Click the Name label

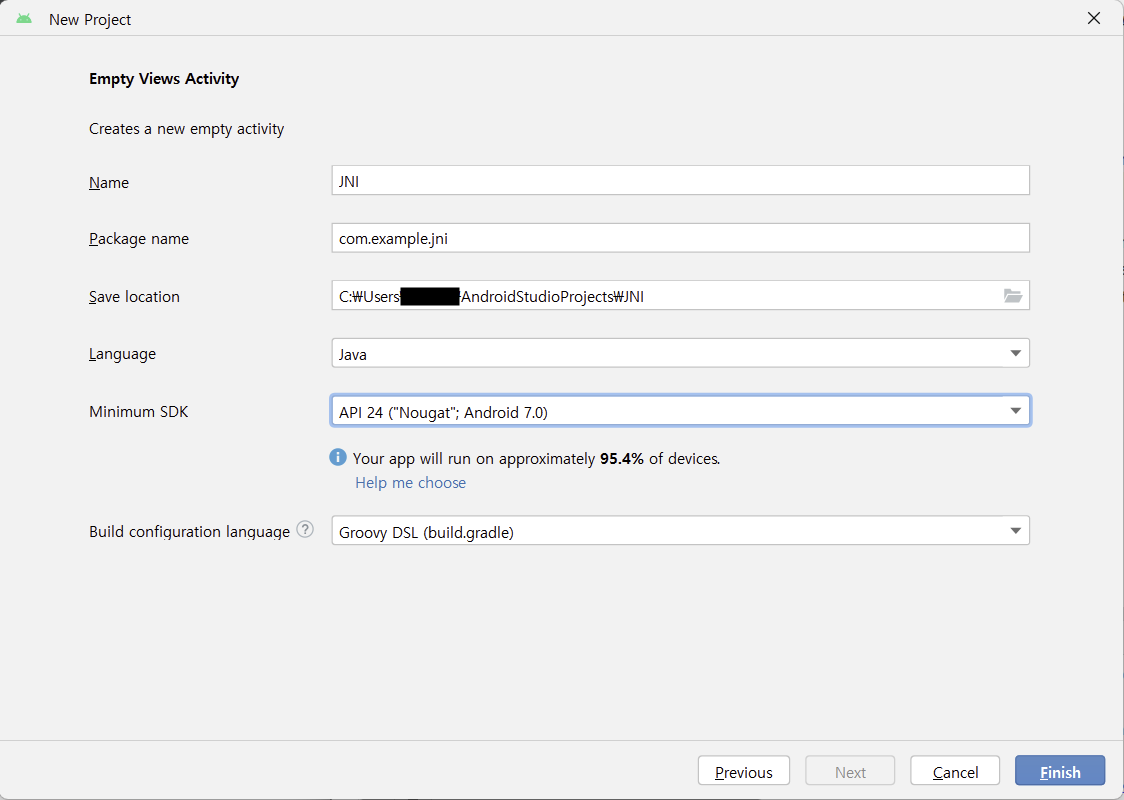tap(109, 183)
